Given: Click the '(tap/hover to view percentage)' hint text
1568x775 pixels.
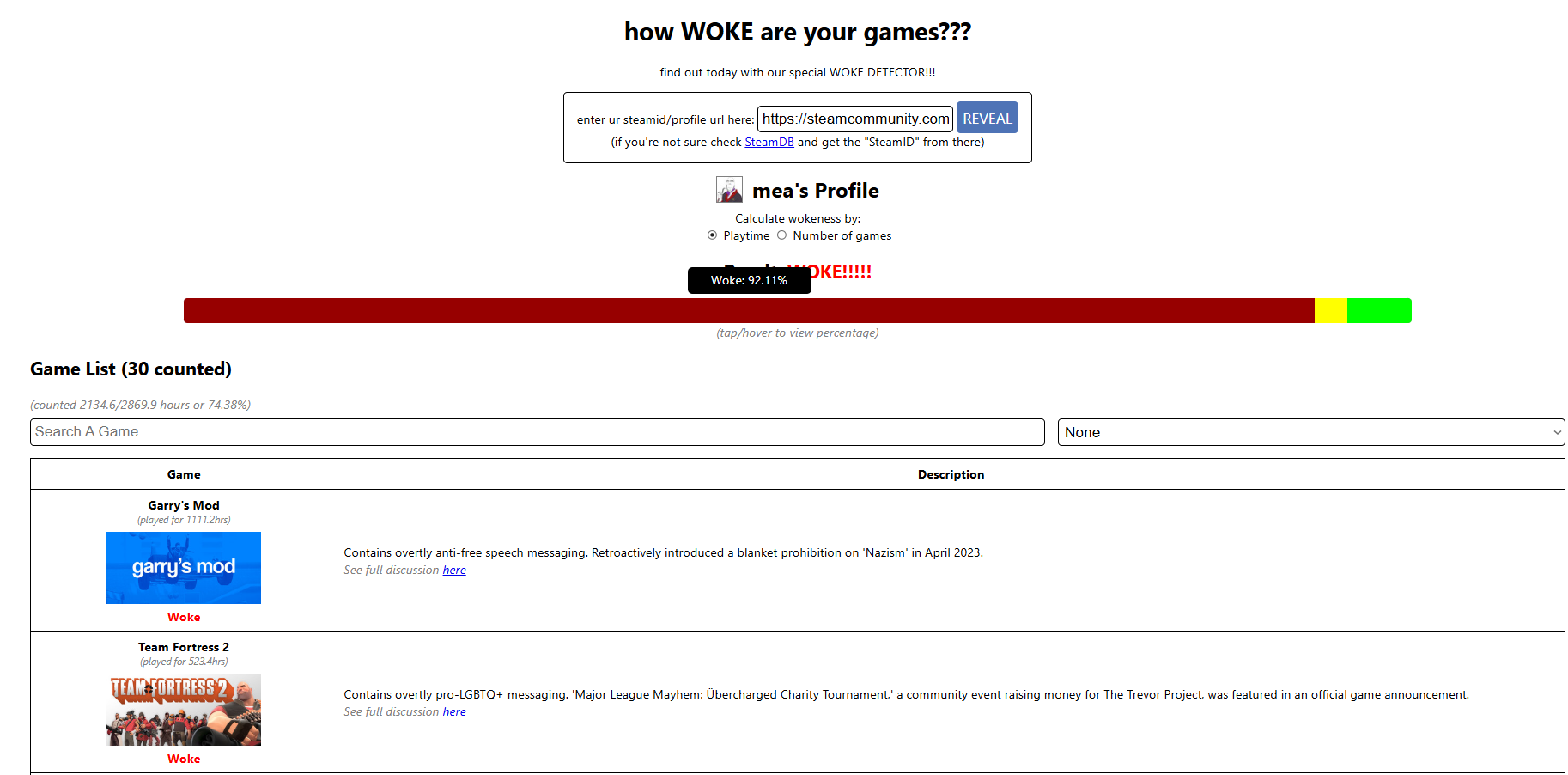Looking at the screenshot, I should 798,333.
